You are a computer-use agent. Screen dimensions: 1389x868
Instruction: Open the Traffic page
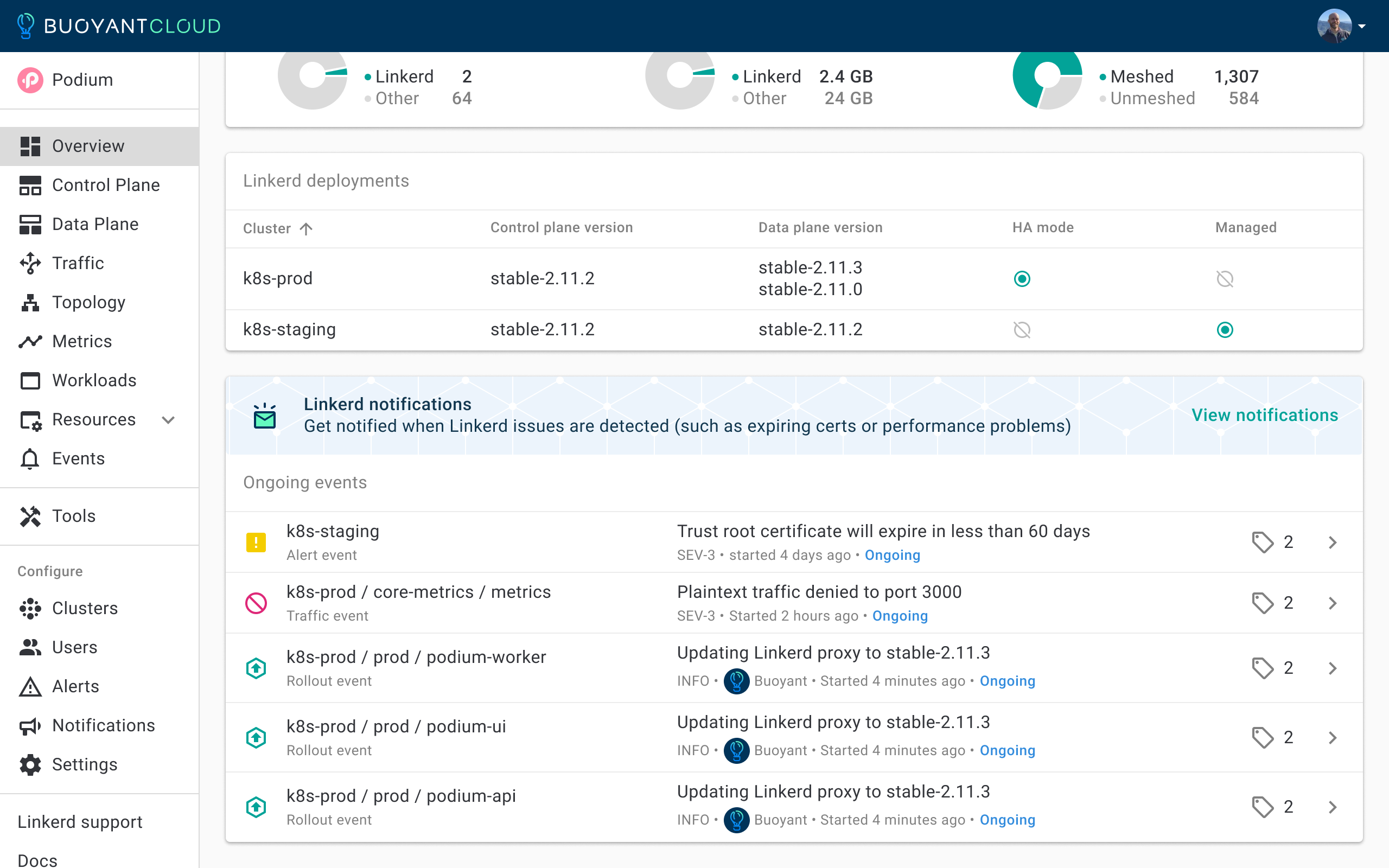pyautogui.click(x=99, y=263)
